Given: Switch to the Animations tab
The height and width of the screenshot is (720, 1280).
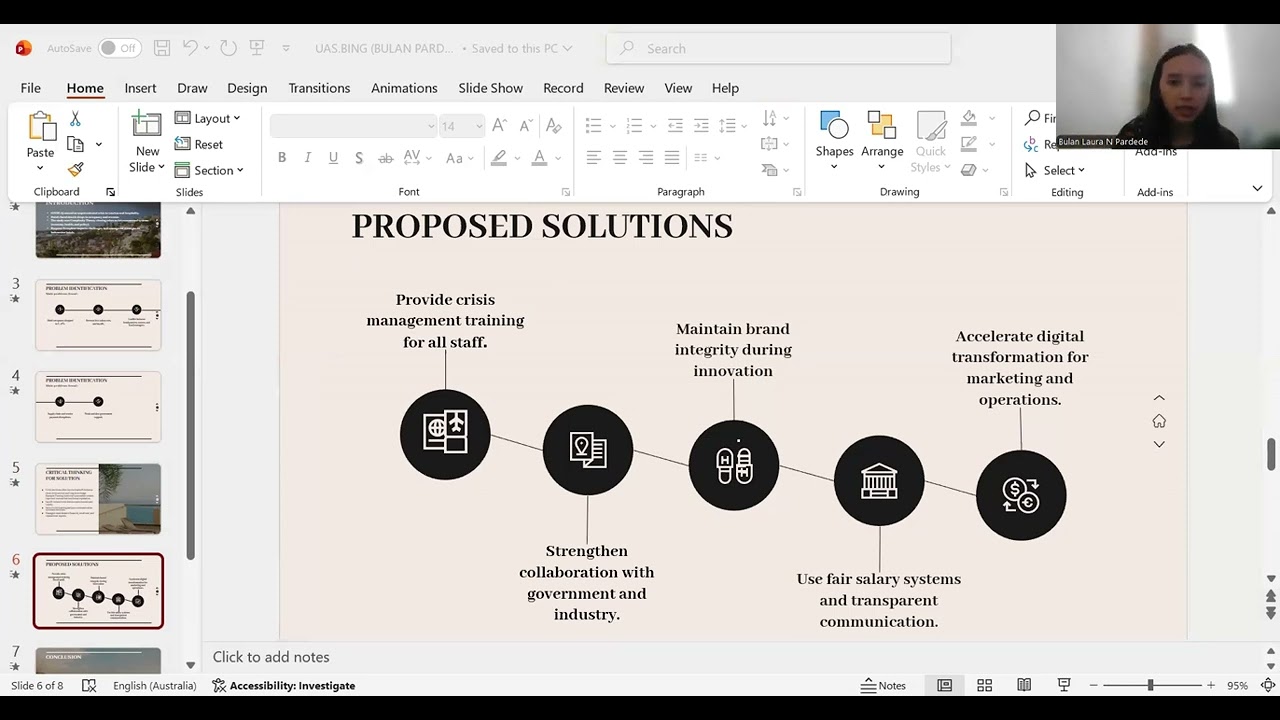Looking at the screenshot, I should pyautogui.click(x=404, y=88).
